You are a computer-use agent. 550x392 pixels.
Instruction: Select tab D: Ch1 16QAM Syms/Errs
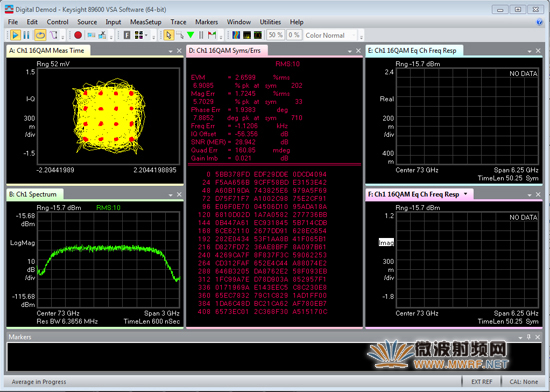(x=227, y=50)
